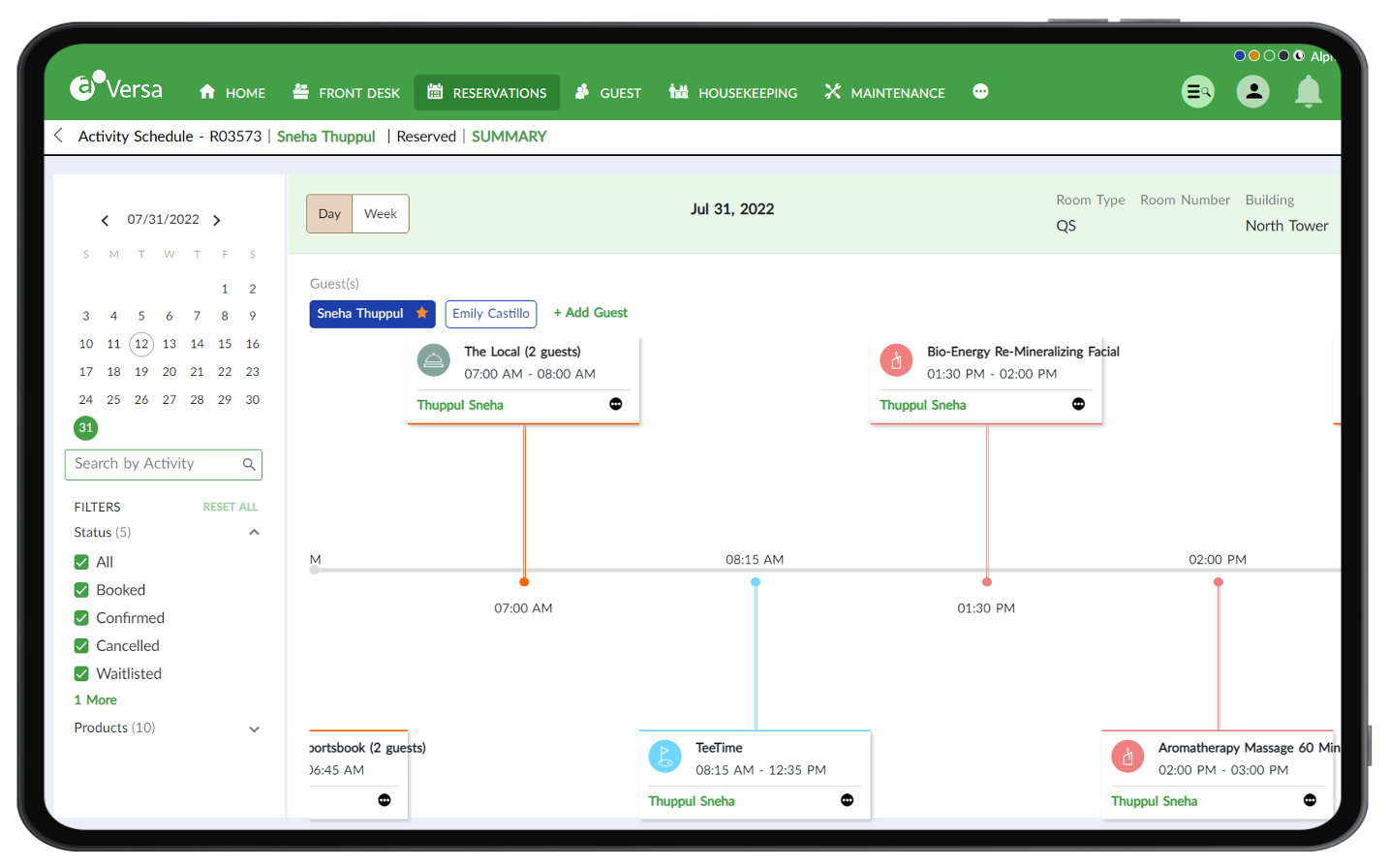Open the global search list icon
The width and height of the screenshot is (1390, 868).
tap(1198, 92)
